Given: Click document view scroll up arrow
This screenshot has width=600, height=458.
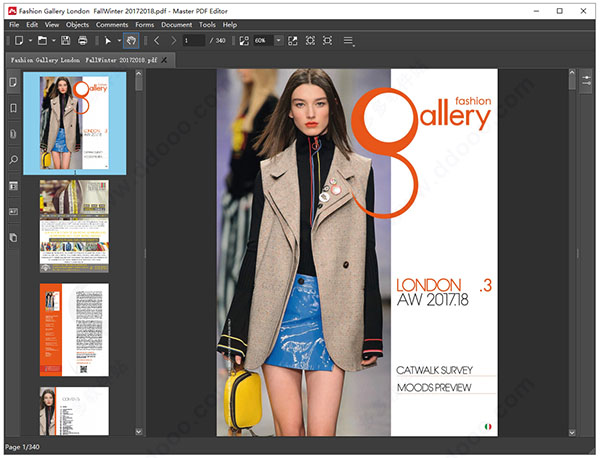Looking at the screenshot, I should (x=572, y=72).
